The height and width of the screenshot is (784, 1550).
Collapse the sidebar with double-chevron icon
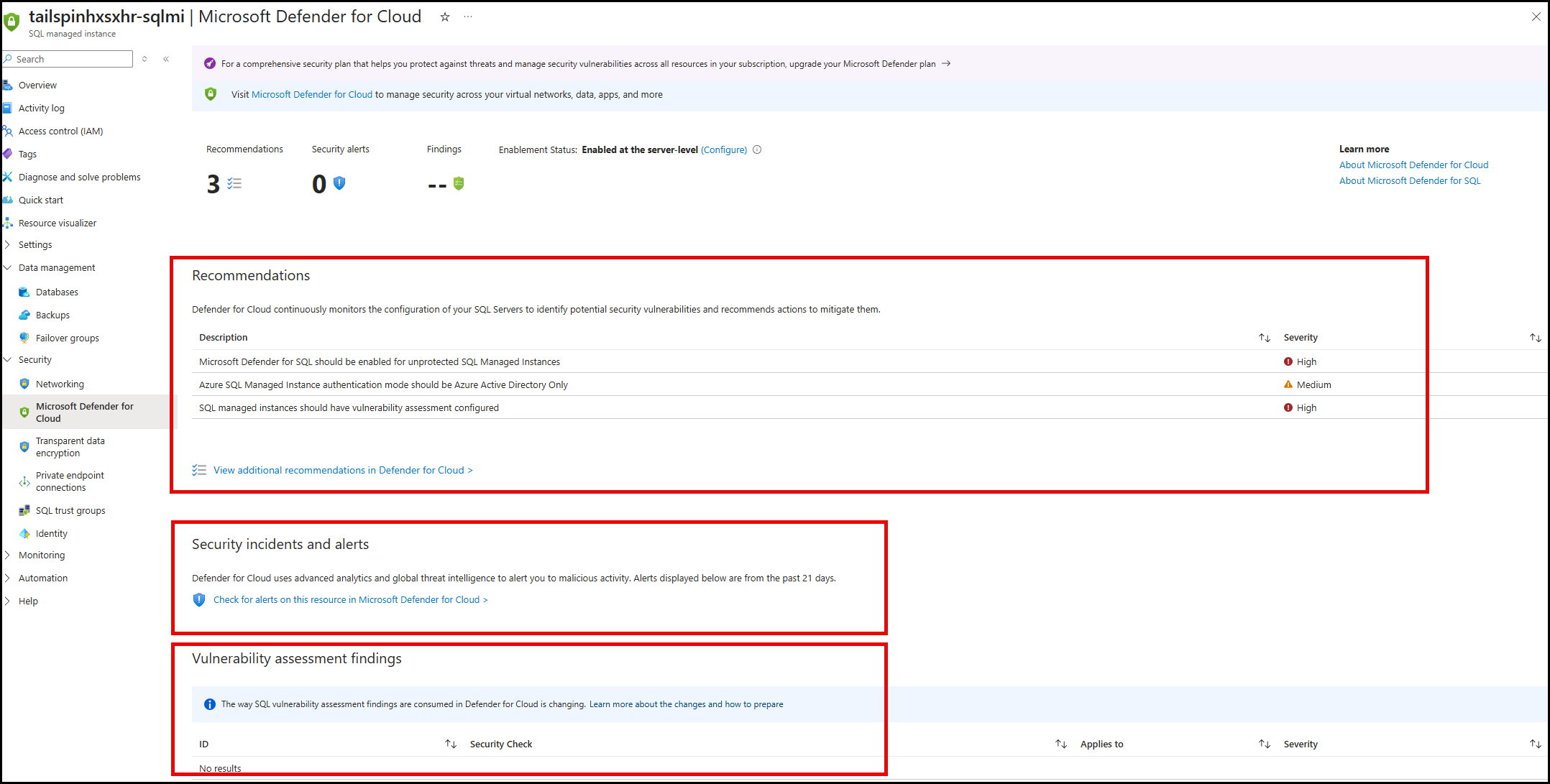(166, 59)
